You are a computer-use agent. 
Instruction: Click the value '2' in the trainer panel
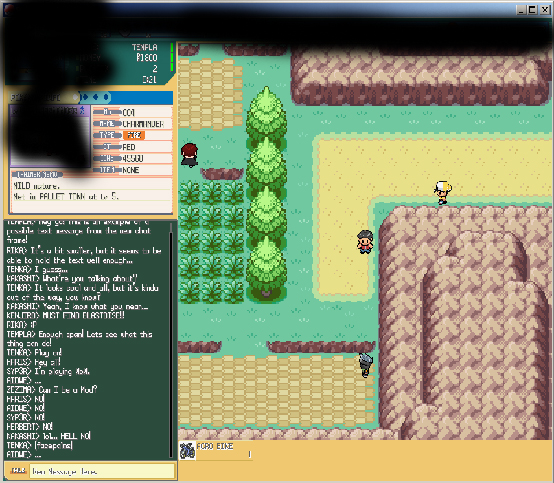[155, 69]
